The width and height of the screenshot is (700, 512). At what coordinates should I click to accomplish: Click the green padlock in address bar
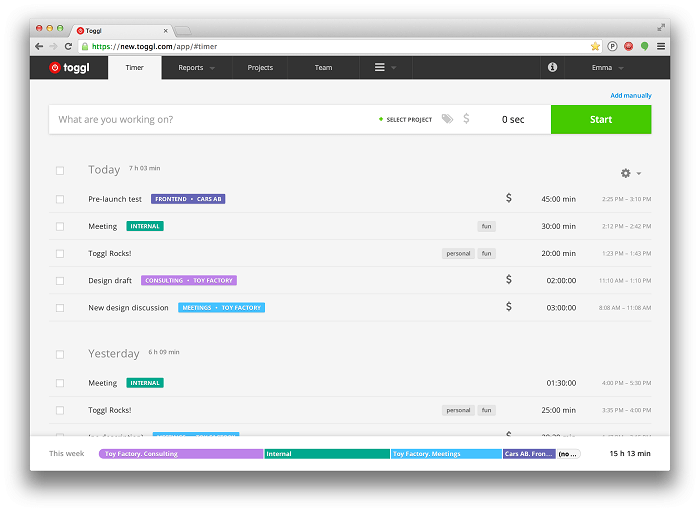[x=85, y=46]
